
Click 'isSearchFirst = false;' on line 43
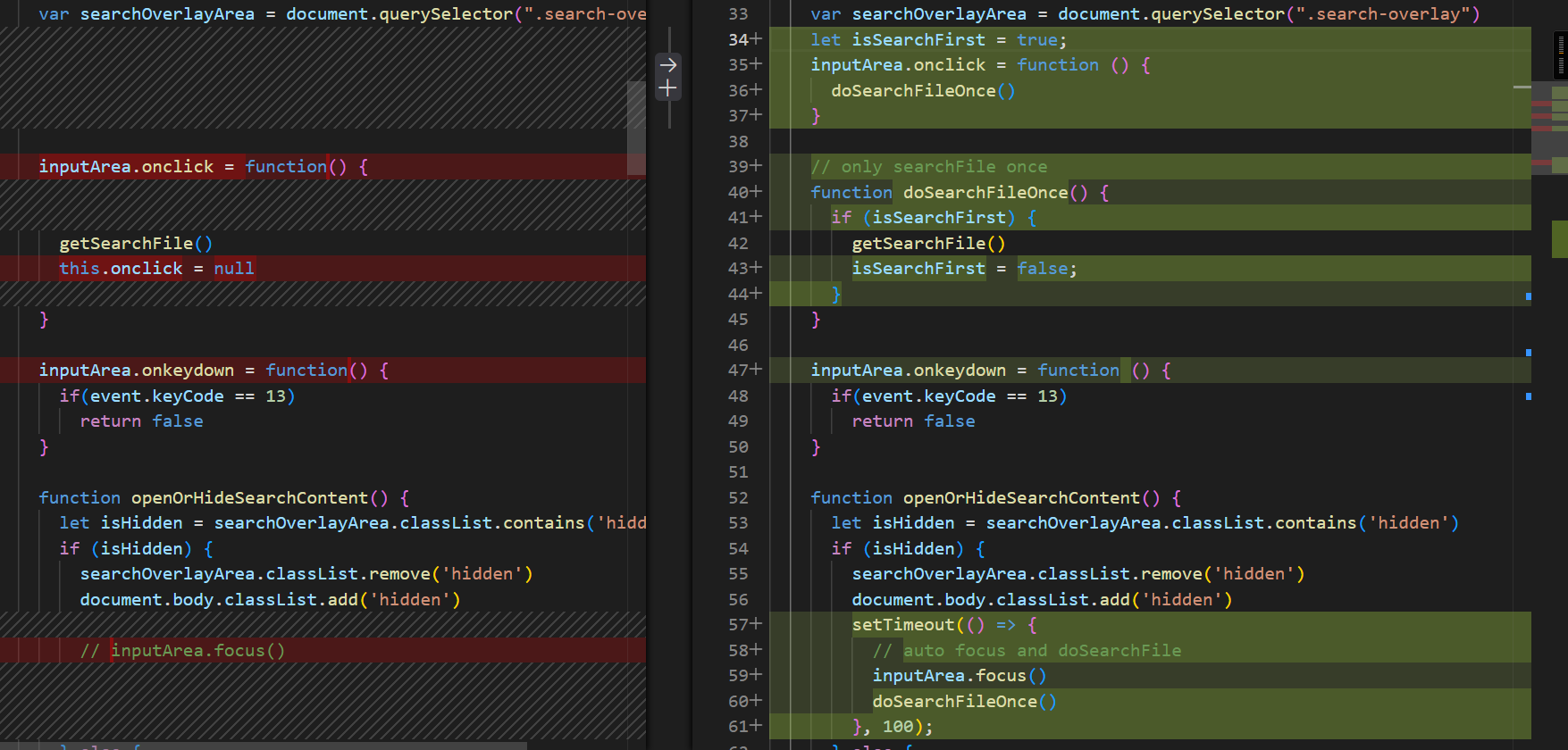pos(964,268)
